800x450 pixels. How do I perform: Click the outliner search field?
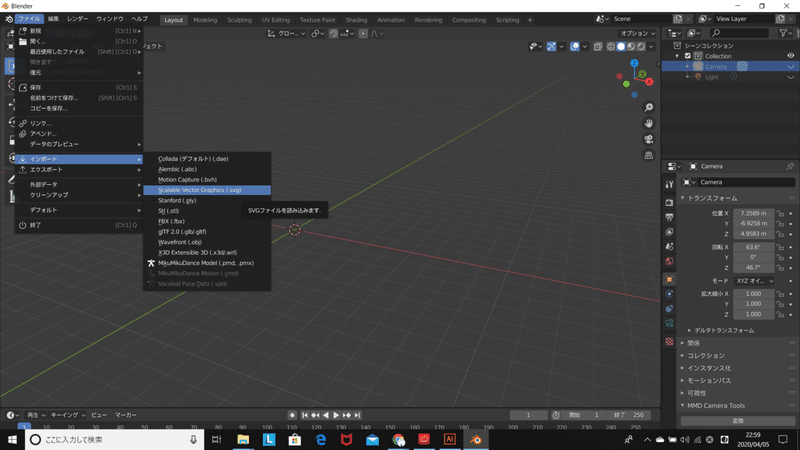(x=739, y=33)
